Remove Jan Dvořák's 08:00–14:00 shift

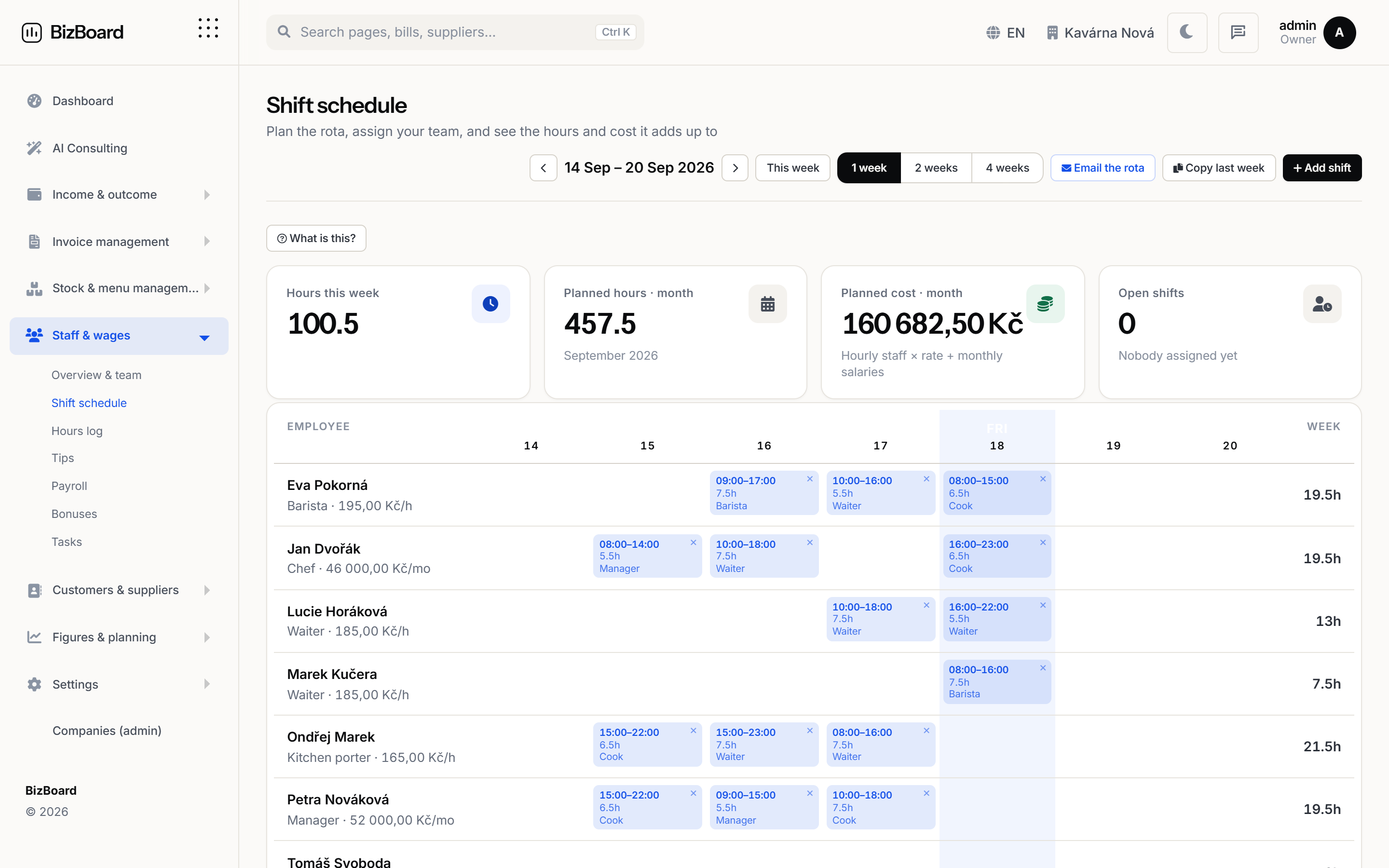pos(694,542)
